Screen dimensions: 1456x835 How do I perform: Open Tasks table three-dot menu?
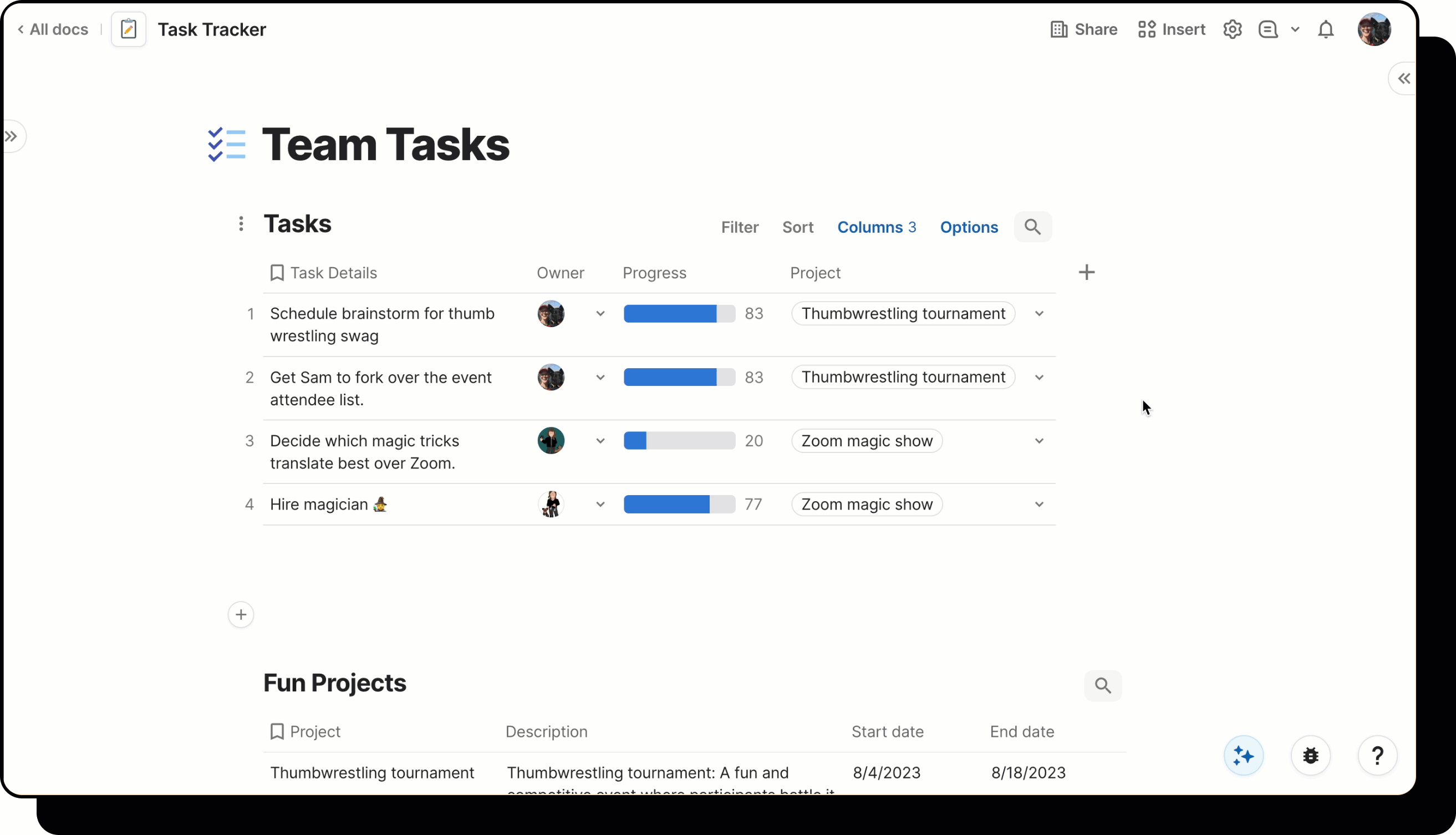point(241,223)
